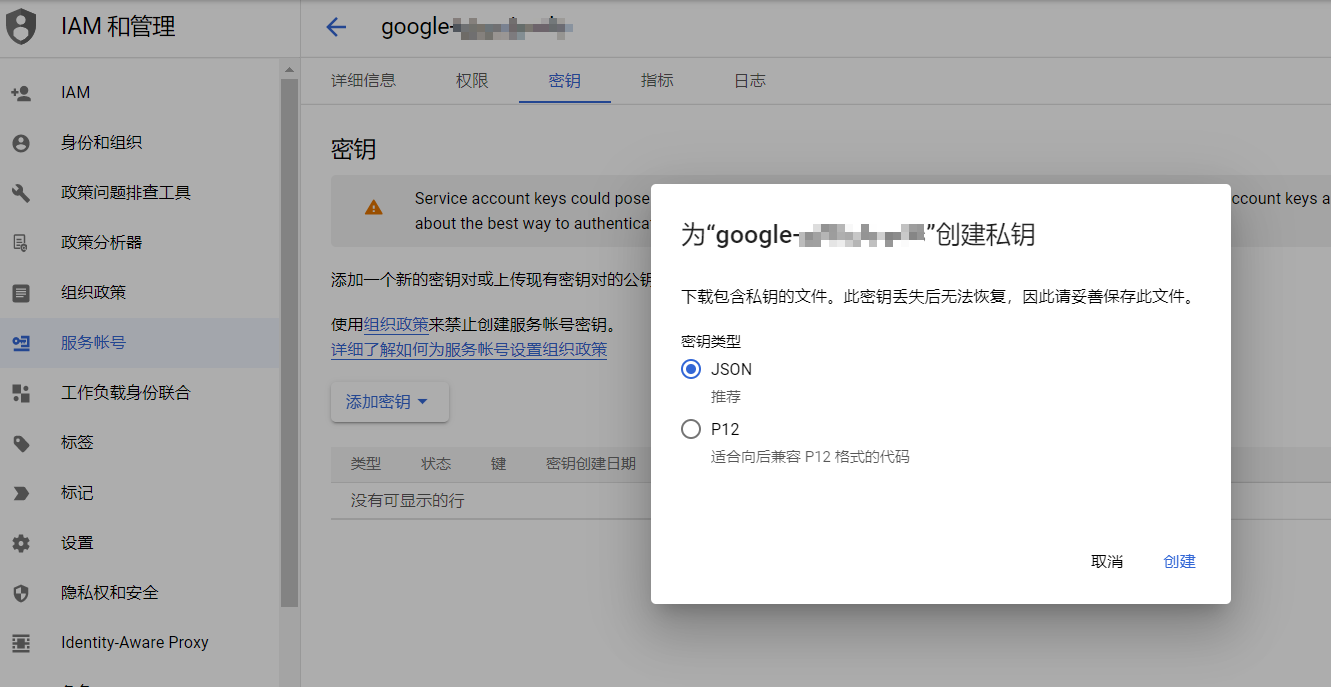Click the wrench icon for Policy Troubleshooter
This screenshot has width=1331, height=687.
click(x=21, y=193)
